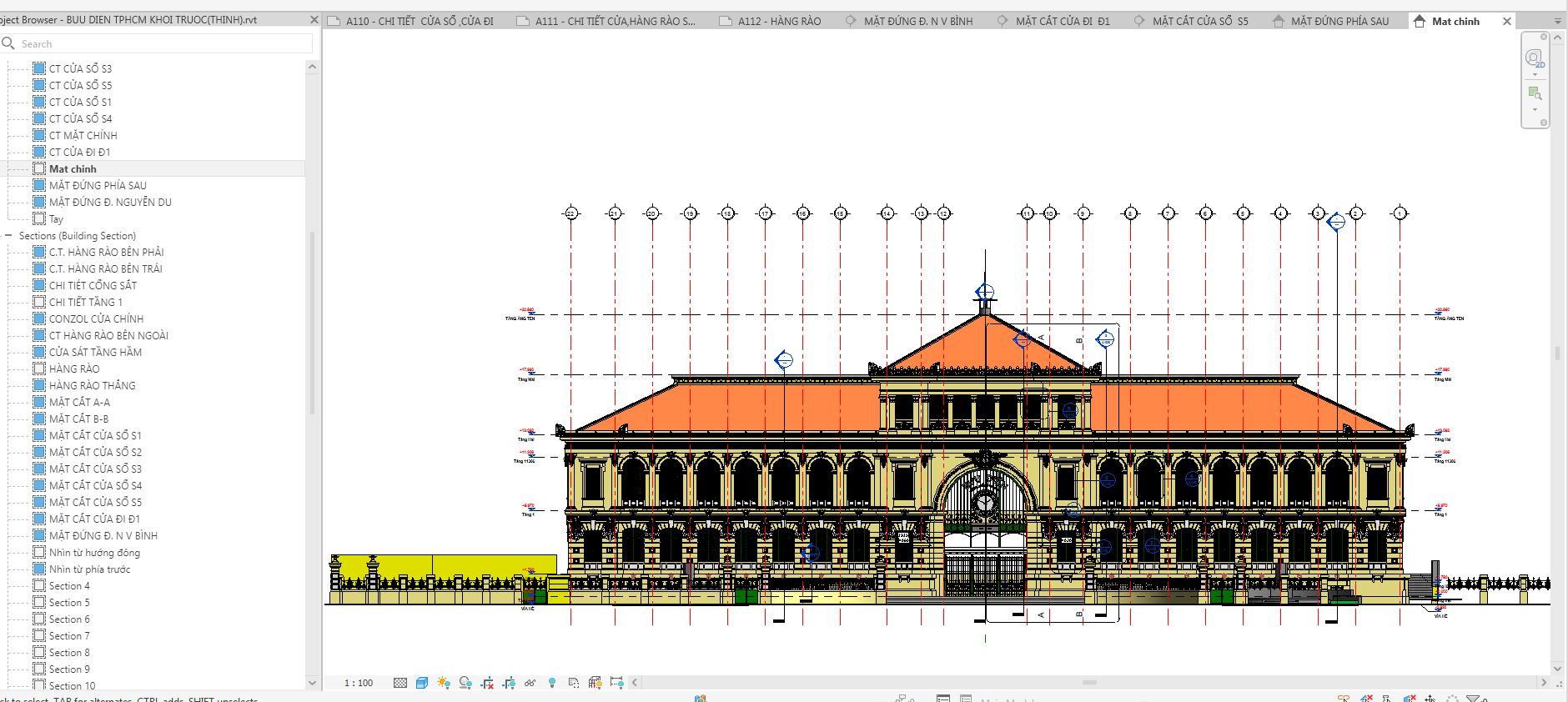Click the Crop View icon
Viewport: 1568px width, 702px height.
(488, 683)
